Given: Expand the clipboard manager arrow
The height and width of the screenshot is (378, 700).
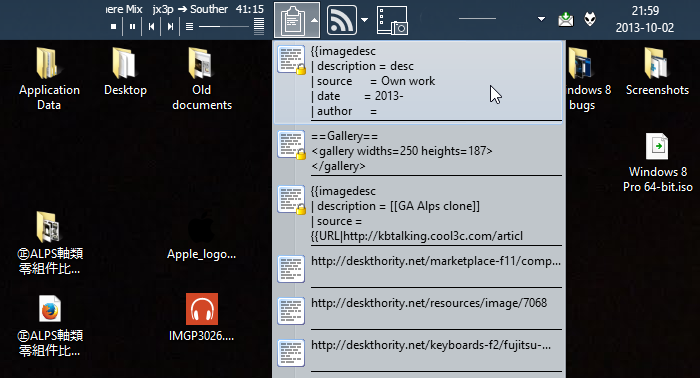Looking at the screenshot, I should pos(314,21).
